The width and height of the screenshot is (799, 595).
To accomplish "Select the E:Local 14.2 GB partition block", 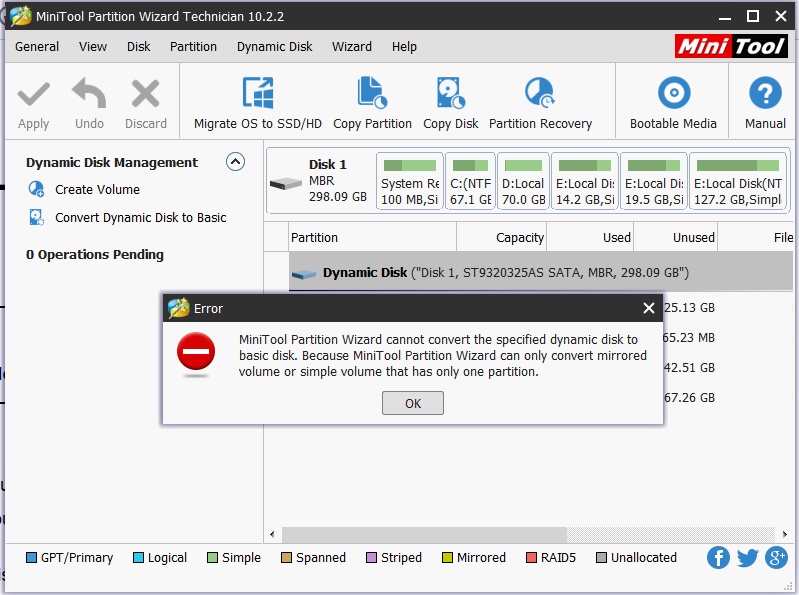I will tap(585, 181).
